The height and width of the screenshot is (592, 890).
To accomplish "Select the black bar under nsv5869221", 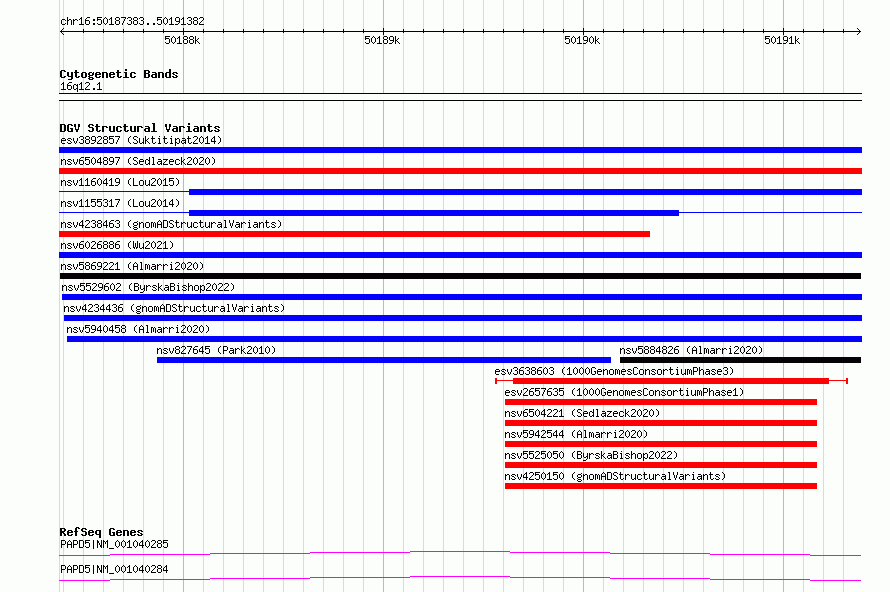I will point(460,276).
